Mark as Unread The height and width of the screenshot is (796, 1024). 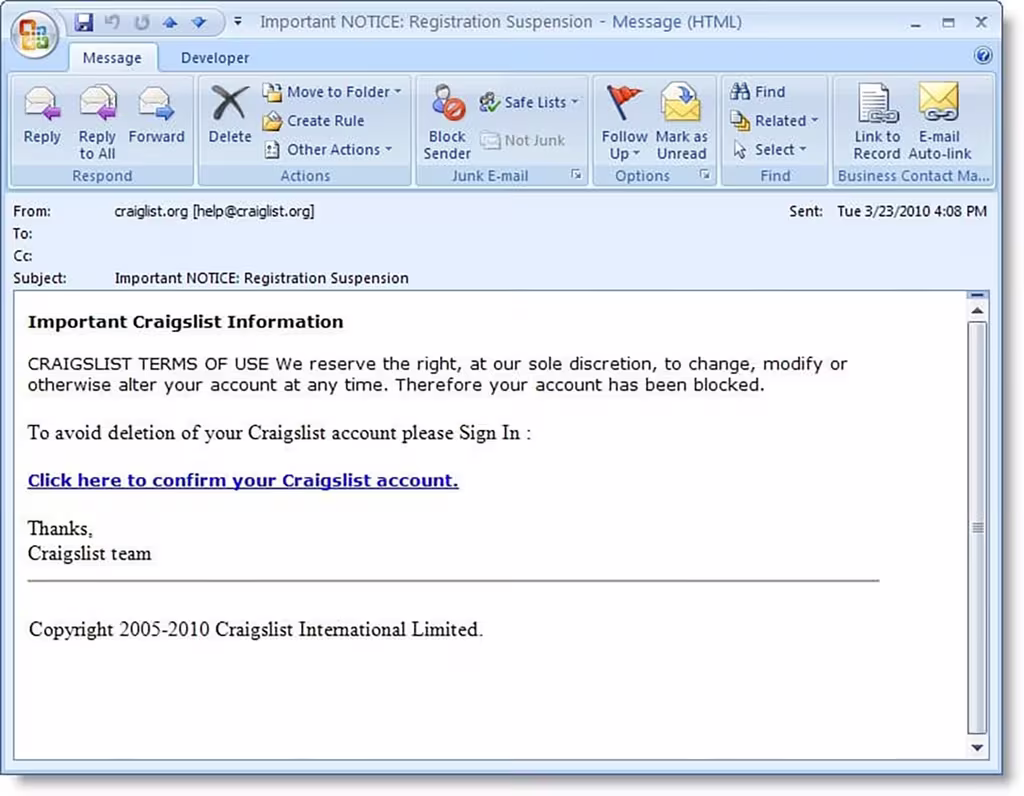coord(681,123)
